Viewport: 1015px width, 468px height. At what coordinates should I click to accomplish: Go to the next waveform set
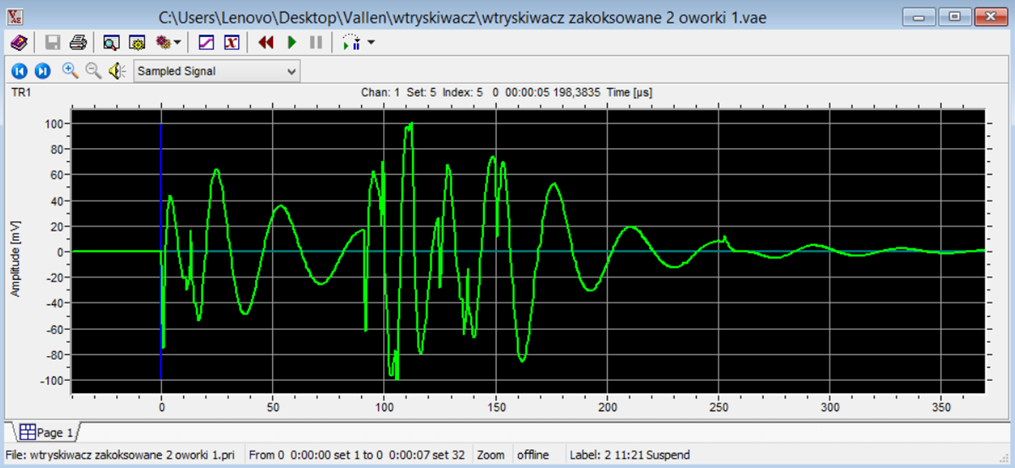[x=42, y=71]
